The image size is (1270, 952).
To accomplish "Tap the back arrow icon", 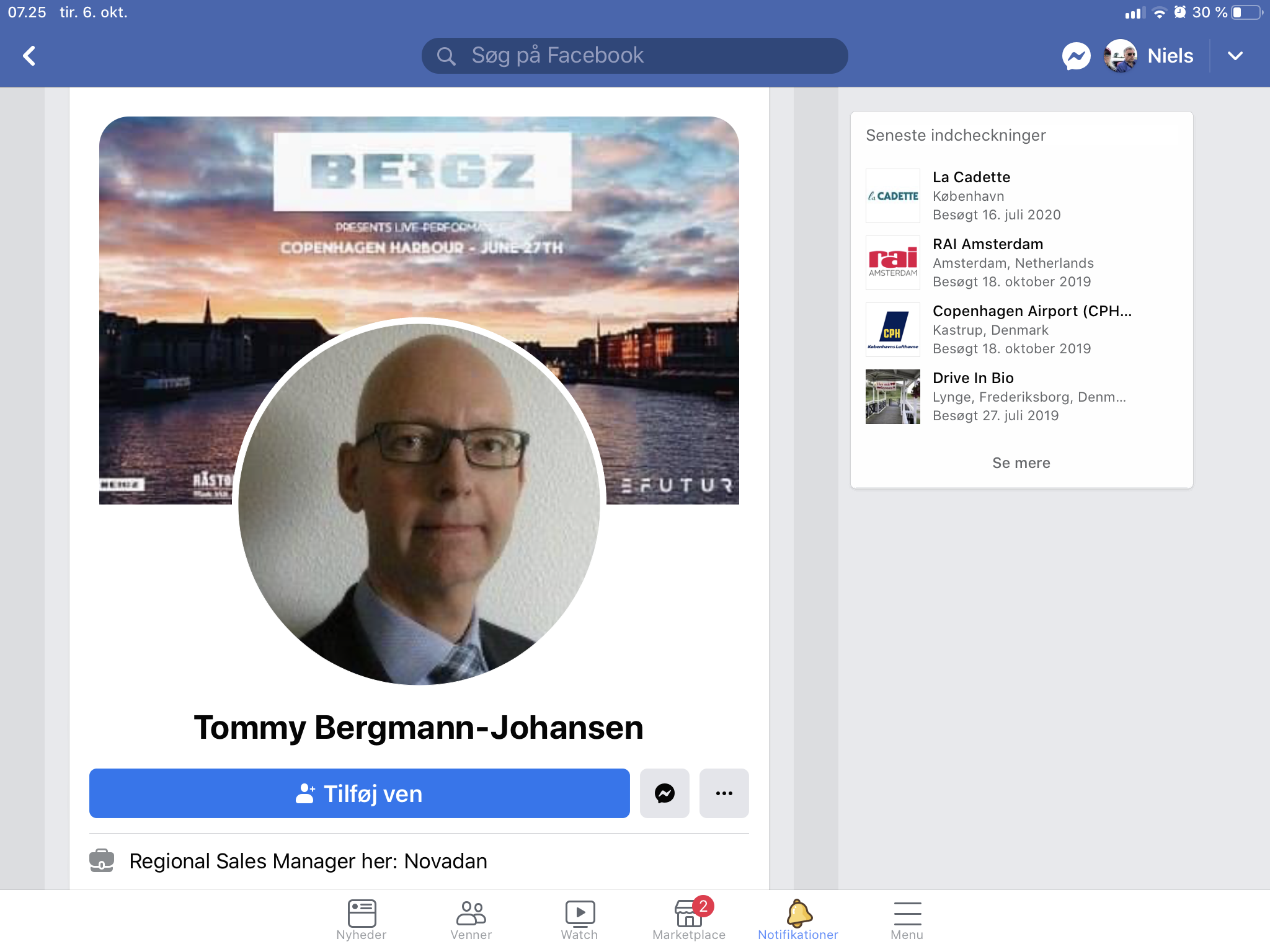I will coord(29,56).
